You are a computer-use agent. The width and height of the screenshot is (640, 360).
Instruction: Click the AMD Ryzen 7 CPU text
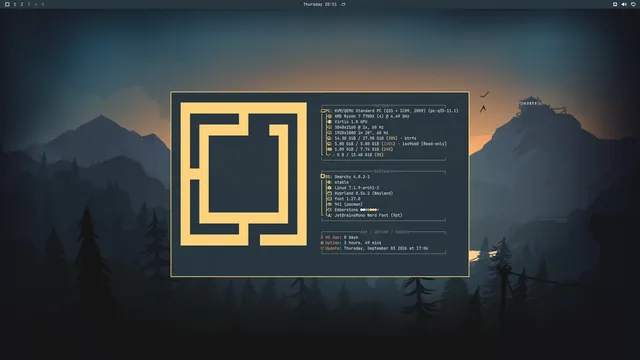(372, 116)
